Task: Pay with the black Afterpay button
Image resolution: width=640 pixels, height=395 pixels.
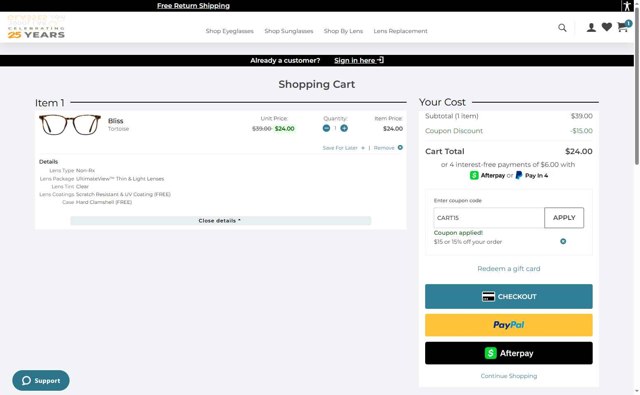Action: coord(509,353)
